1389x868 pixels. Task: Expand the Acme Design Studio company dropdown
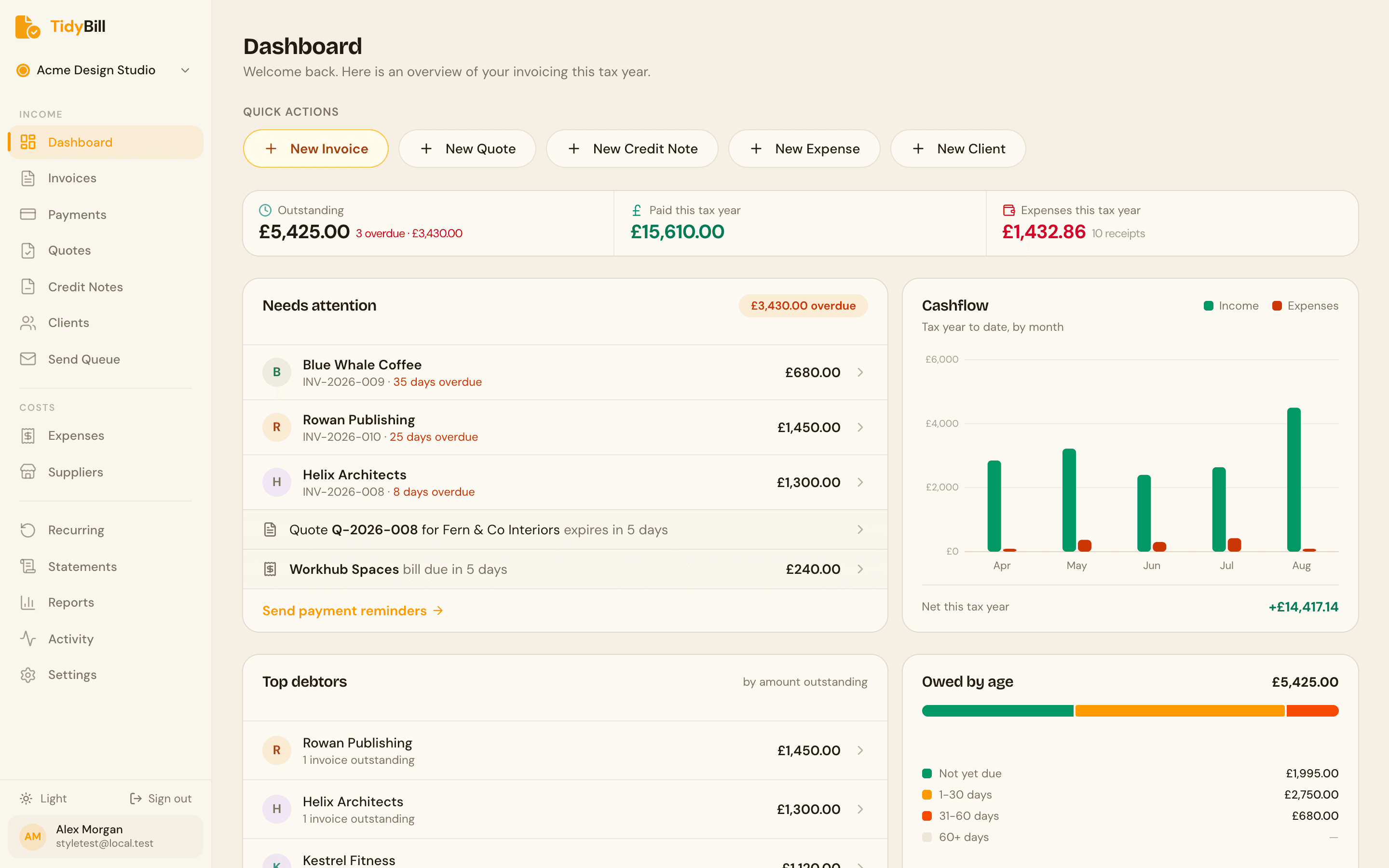click(x=104, y=70)
